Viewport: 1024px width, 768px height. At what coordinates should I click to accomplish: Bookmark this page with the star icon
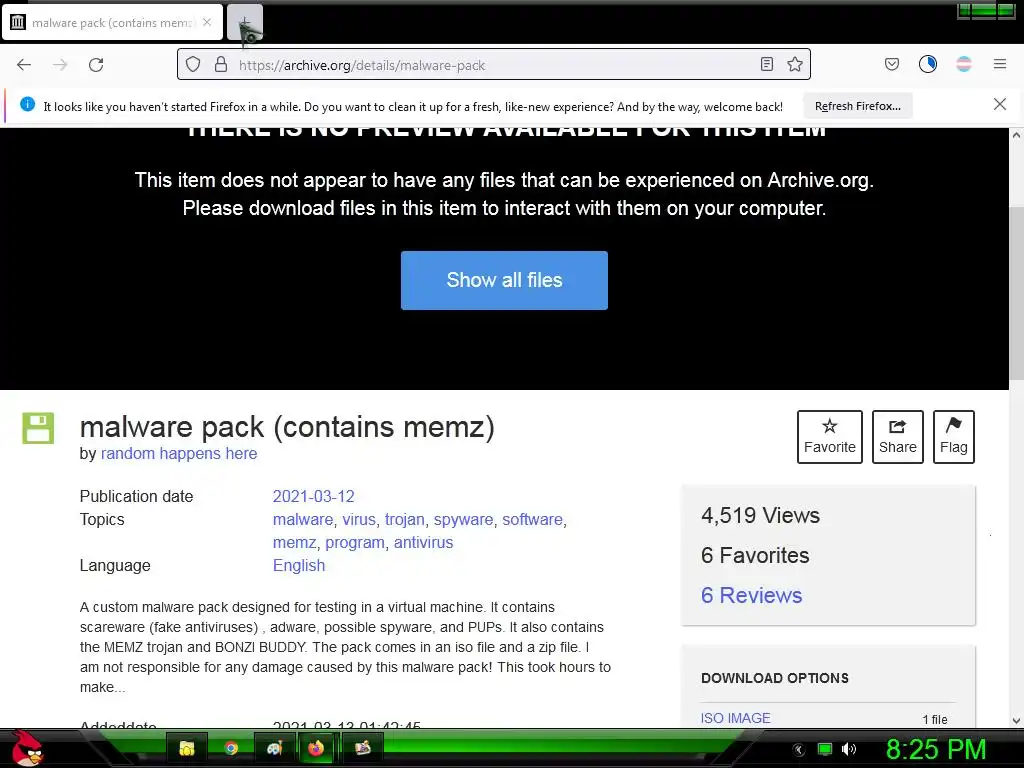tap(795, 64)
